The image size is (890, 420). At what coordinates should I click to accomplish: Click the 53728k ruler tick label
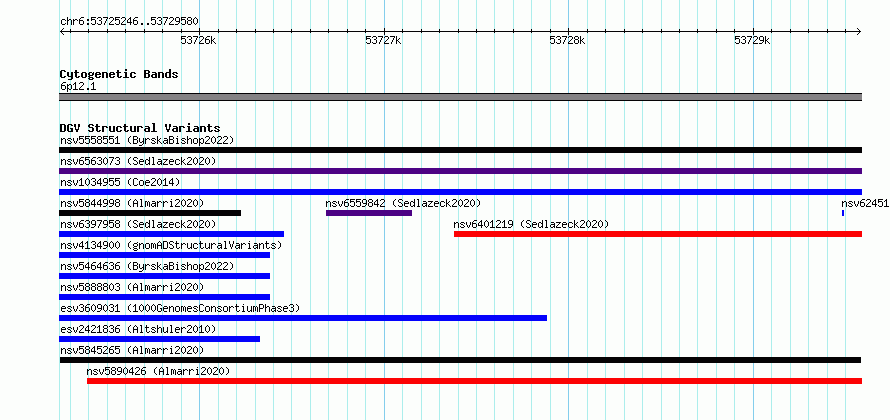568,41
